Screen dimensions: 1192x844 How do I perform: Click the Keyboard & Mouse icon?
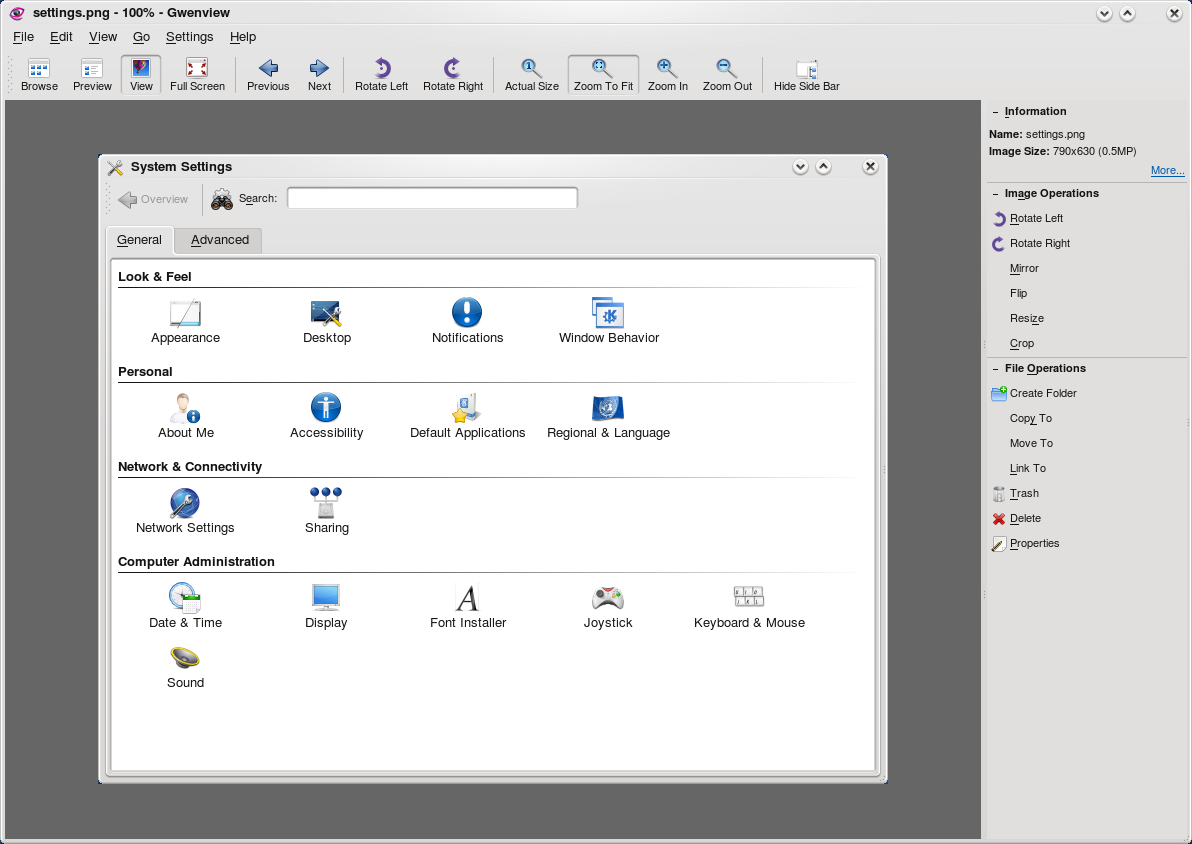(749, 607)
